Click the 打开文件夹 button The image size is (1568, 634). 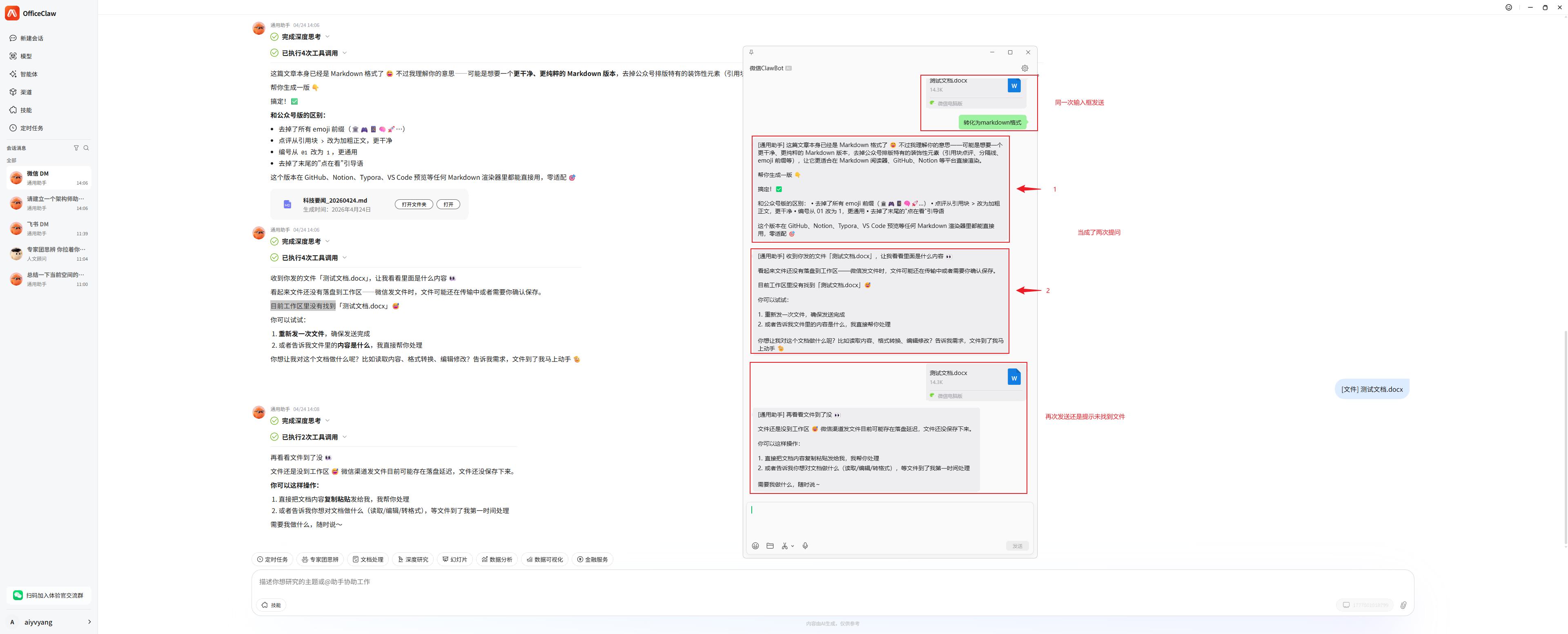click(x=414, y=205)
